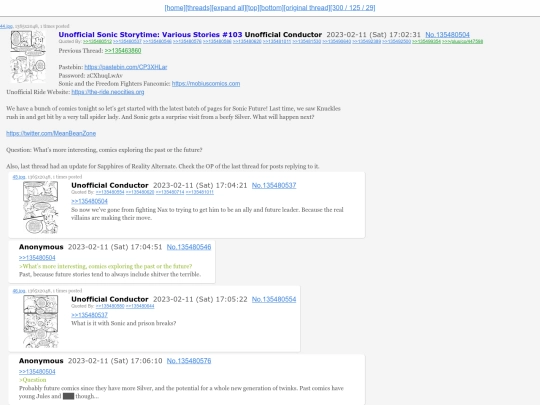Click post number No.135480504
This screenshot has width=540, height=405.
[x=447, y=34]
